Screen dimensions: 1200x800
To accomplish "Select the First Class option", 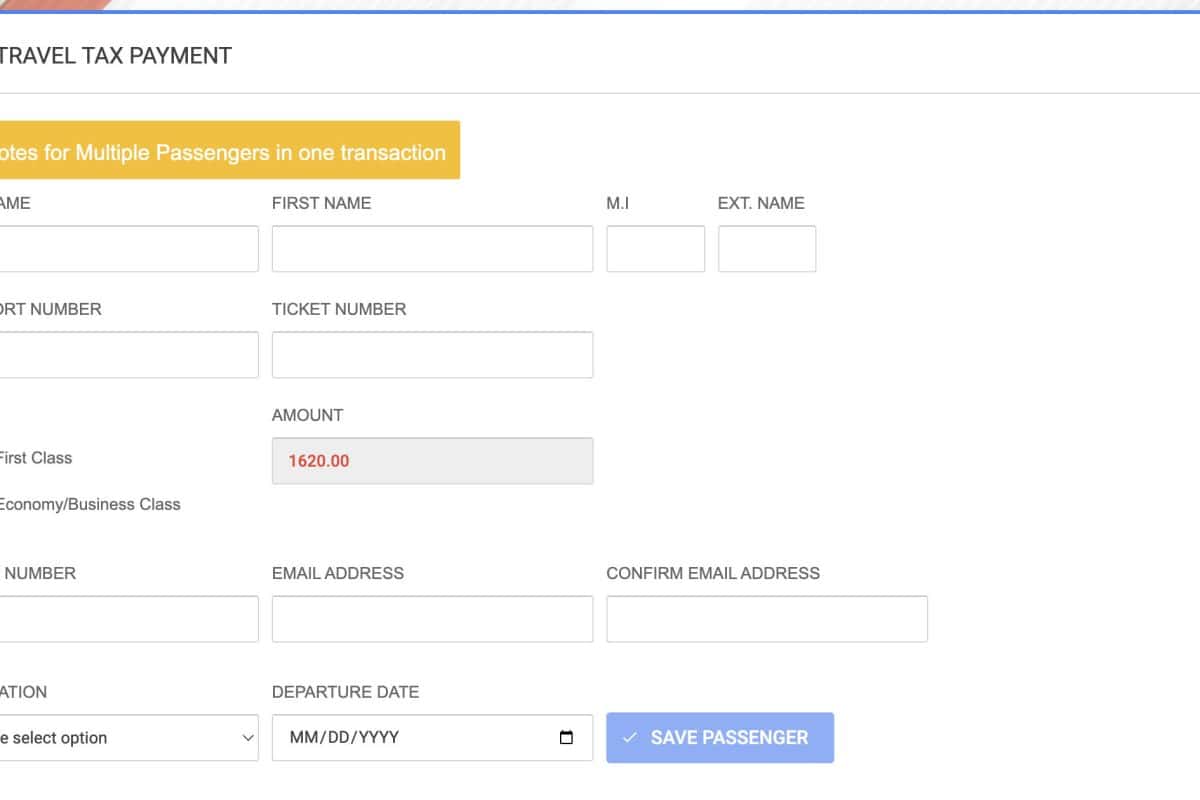I will [x=35, y=458].
